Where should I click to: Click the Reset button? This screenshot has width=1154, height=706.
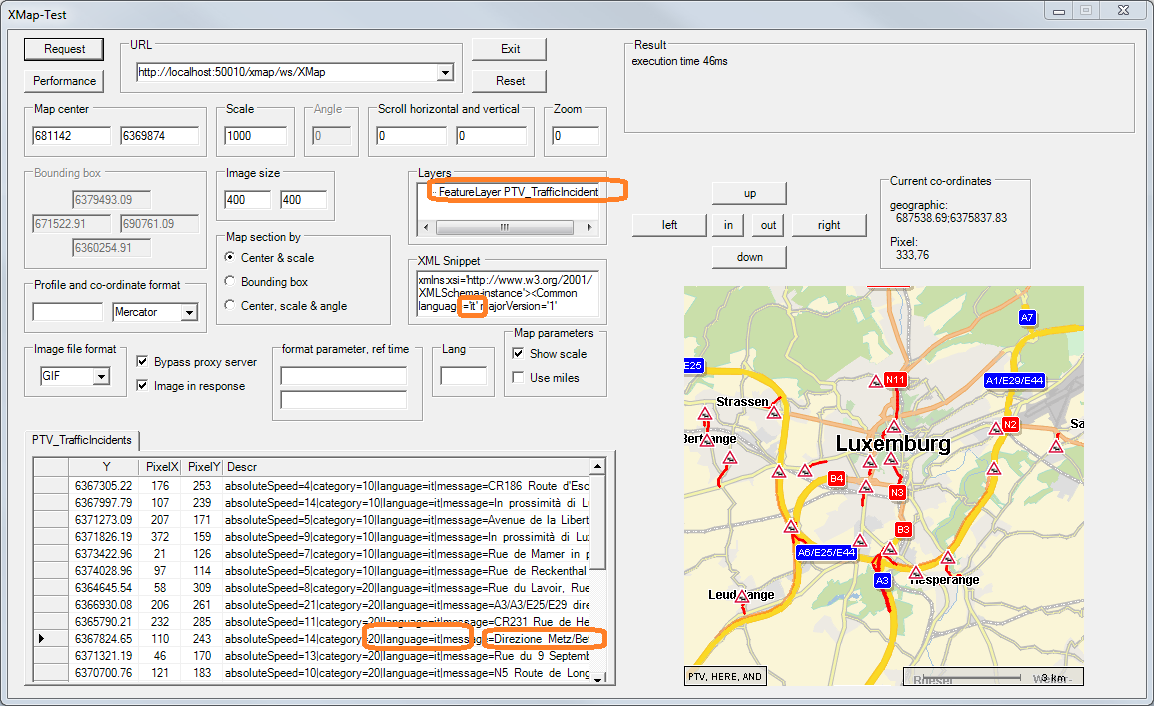click(510, 81)
